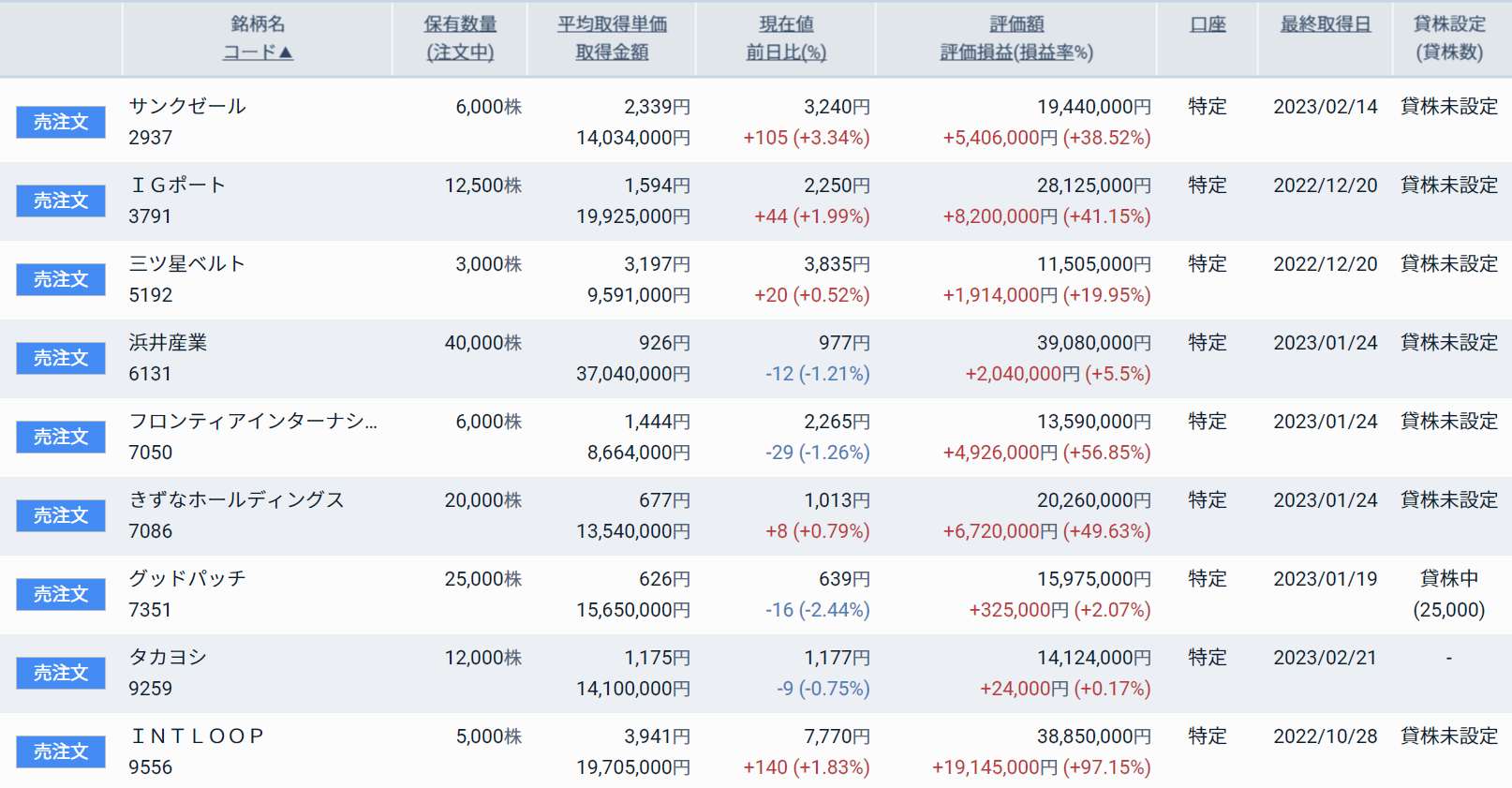This screenshot has width=1512, height=788.
Task: Click last acquisition date 2023/02/21
Action: 1326,658
